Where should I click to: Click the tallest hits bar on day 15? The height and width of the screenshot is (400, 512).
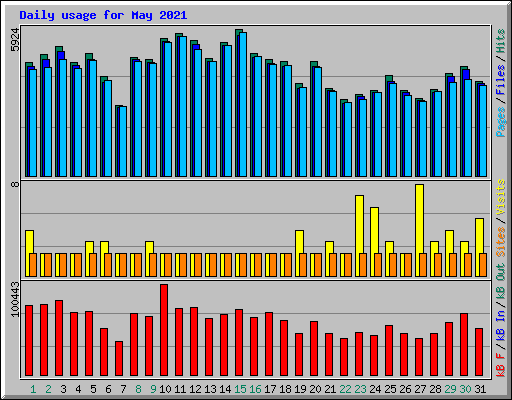point(237,103)
